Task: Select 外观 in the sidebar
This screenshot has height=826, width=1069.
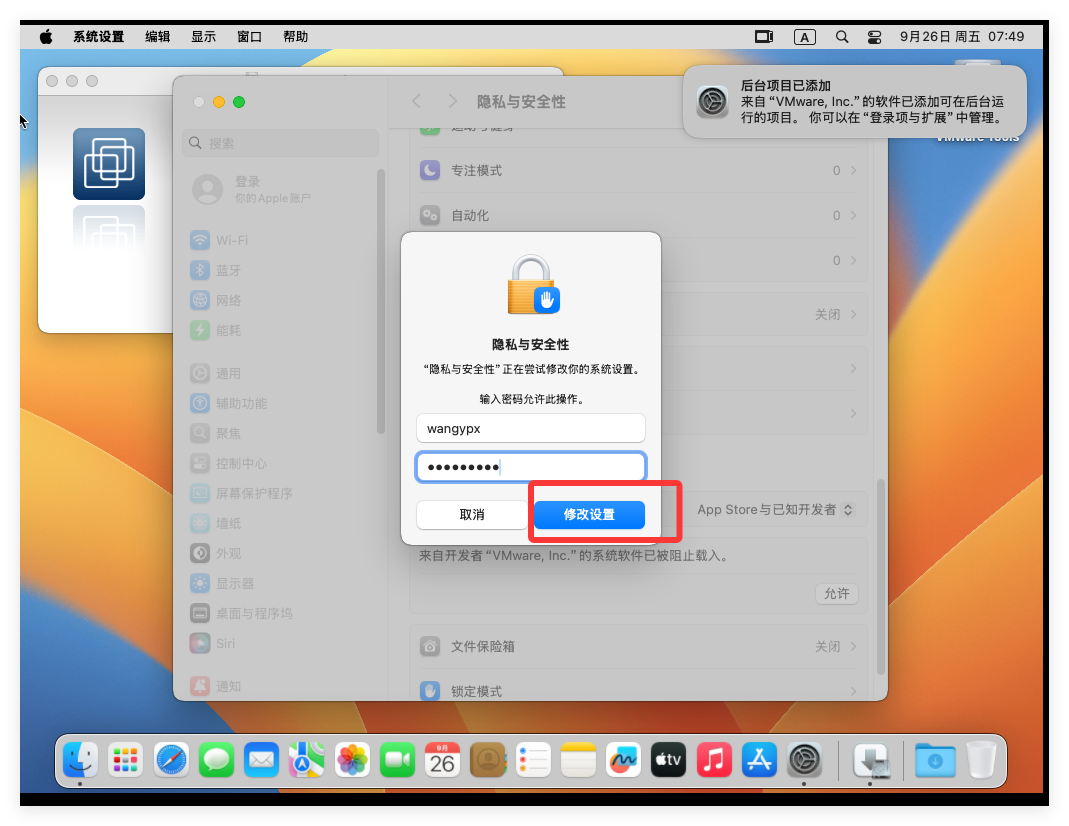Action: (280, 553)
